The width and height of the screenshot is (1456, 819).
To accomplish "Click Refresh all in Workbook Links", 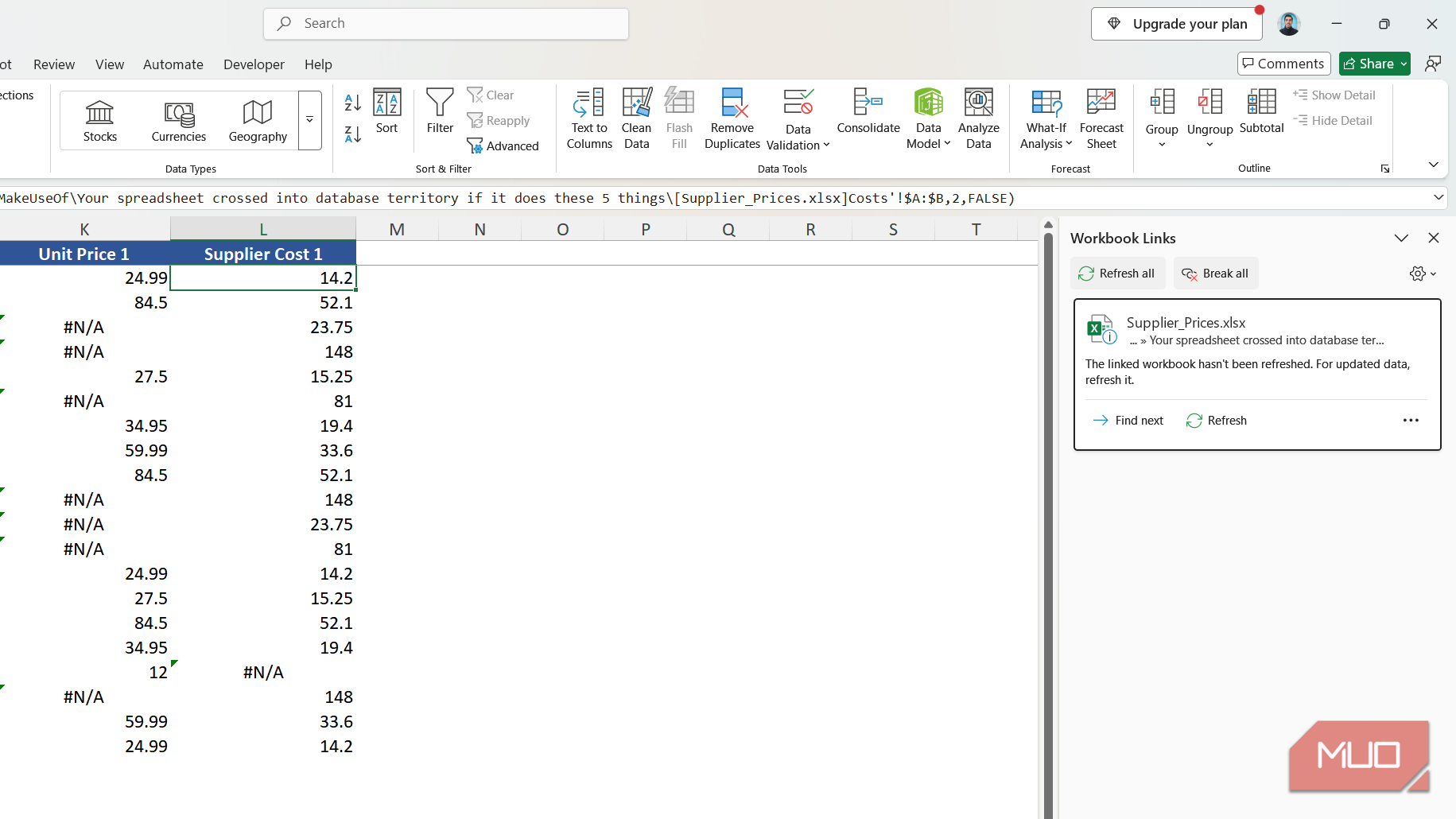I will point(1117,274).
